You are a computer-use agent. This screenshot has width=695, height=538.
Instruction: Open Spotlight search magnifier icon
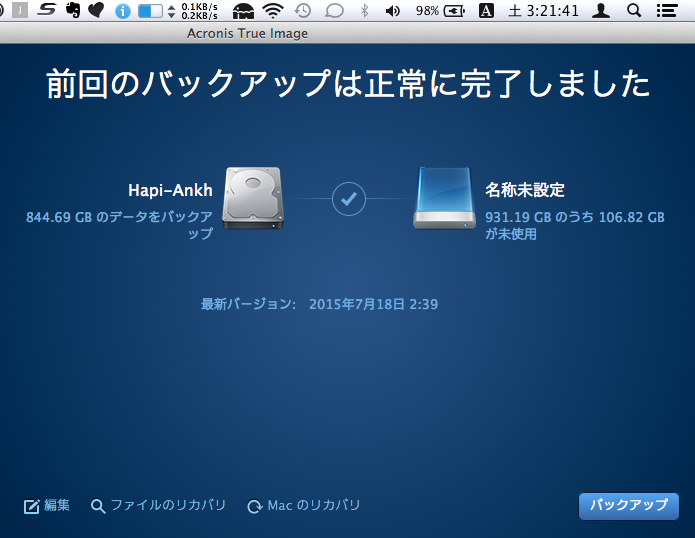pos(634,10)
